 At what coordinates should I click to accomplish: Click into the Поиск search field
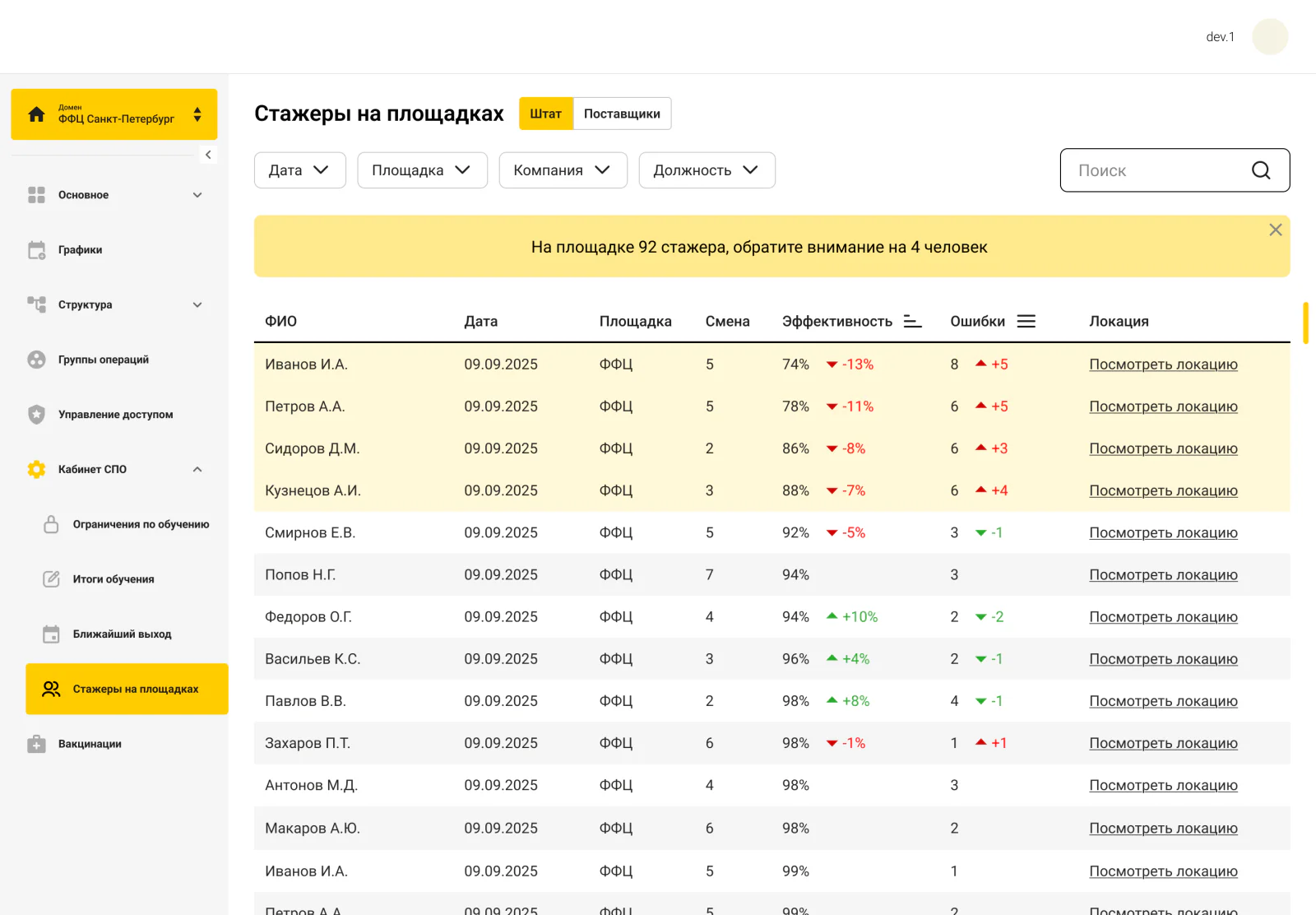[x=1175, y=170]
